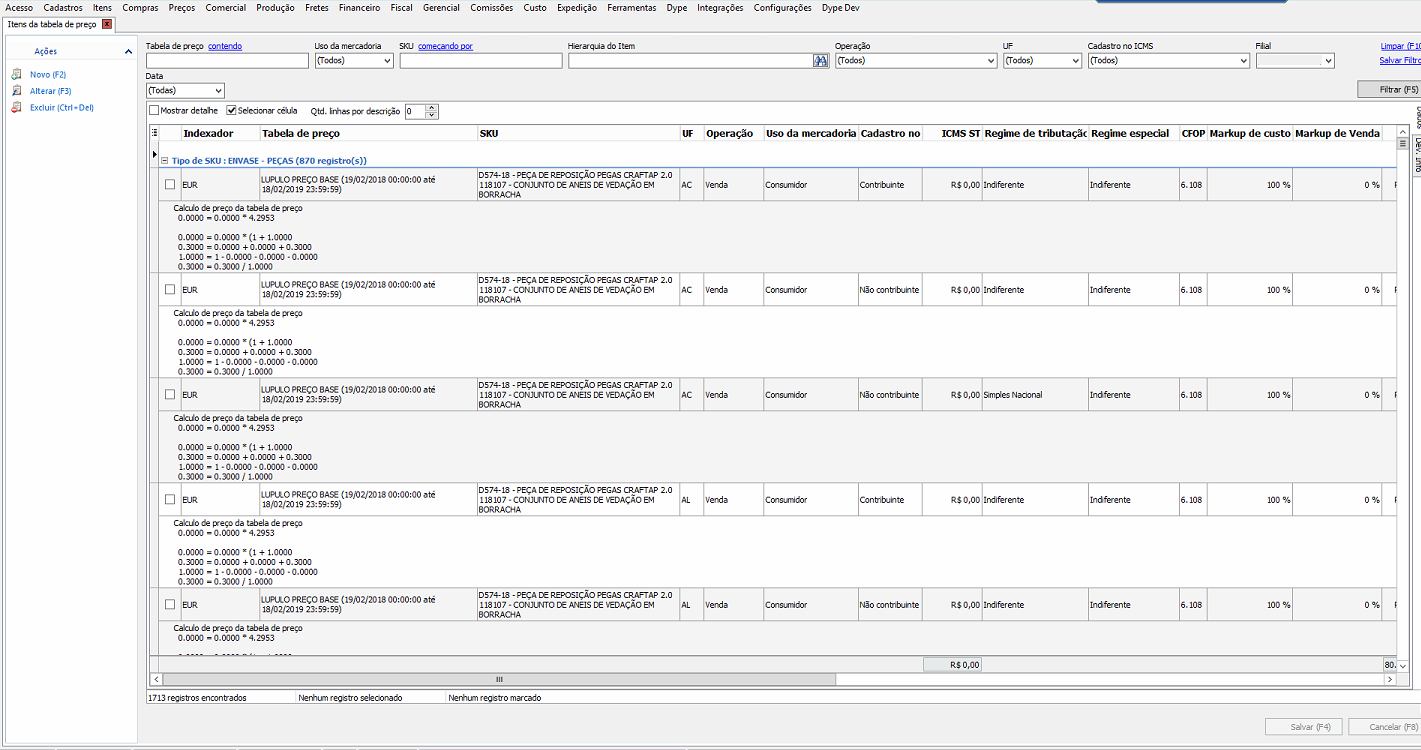Open the Preços menu

point(182,7)
